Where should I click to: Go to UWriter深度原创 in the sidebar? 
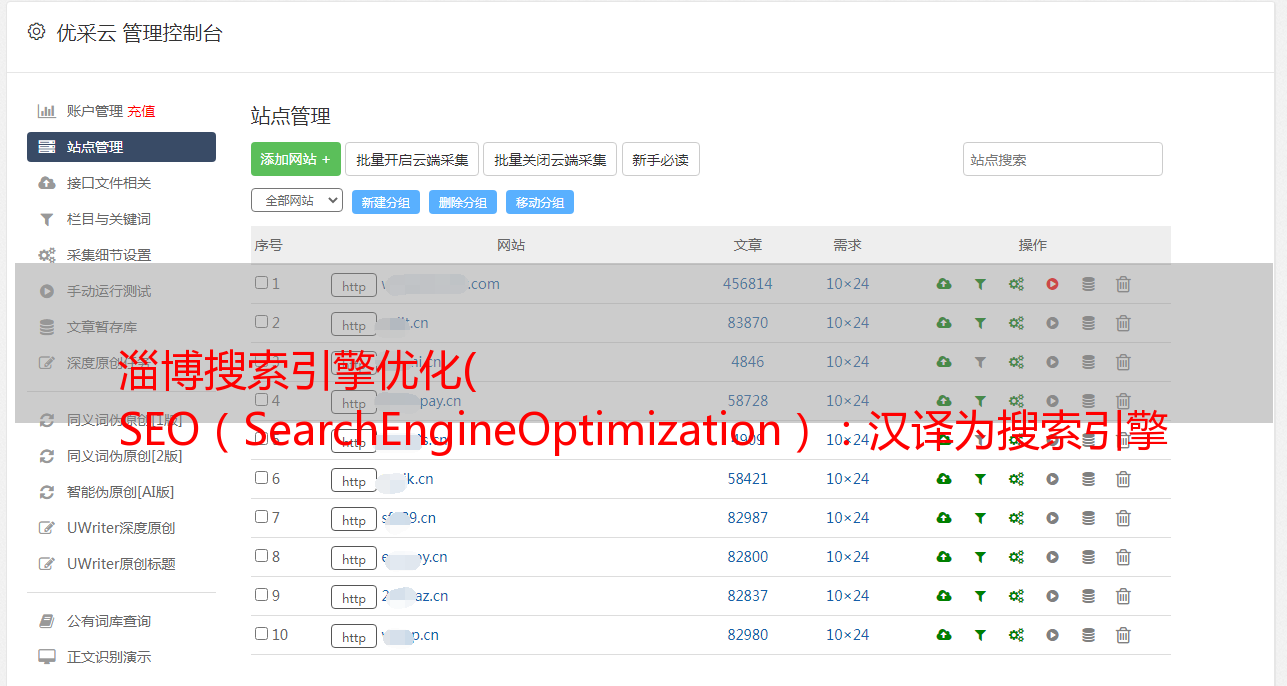(121, 528)
